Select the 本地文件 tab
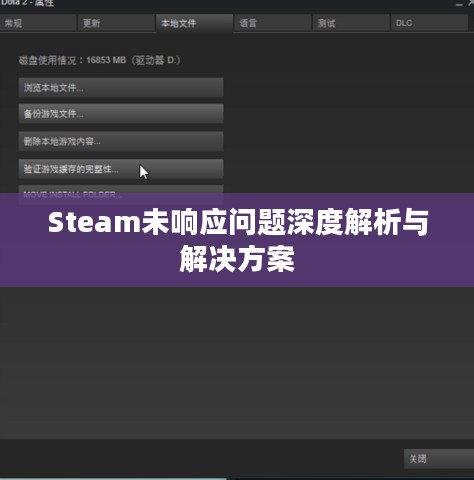The width and height of the screenshot is (474, 480). click(194, 23)
